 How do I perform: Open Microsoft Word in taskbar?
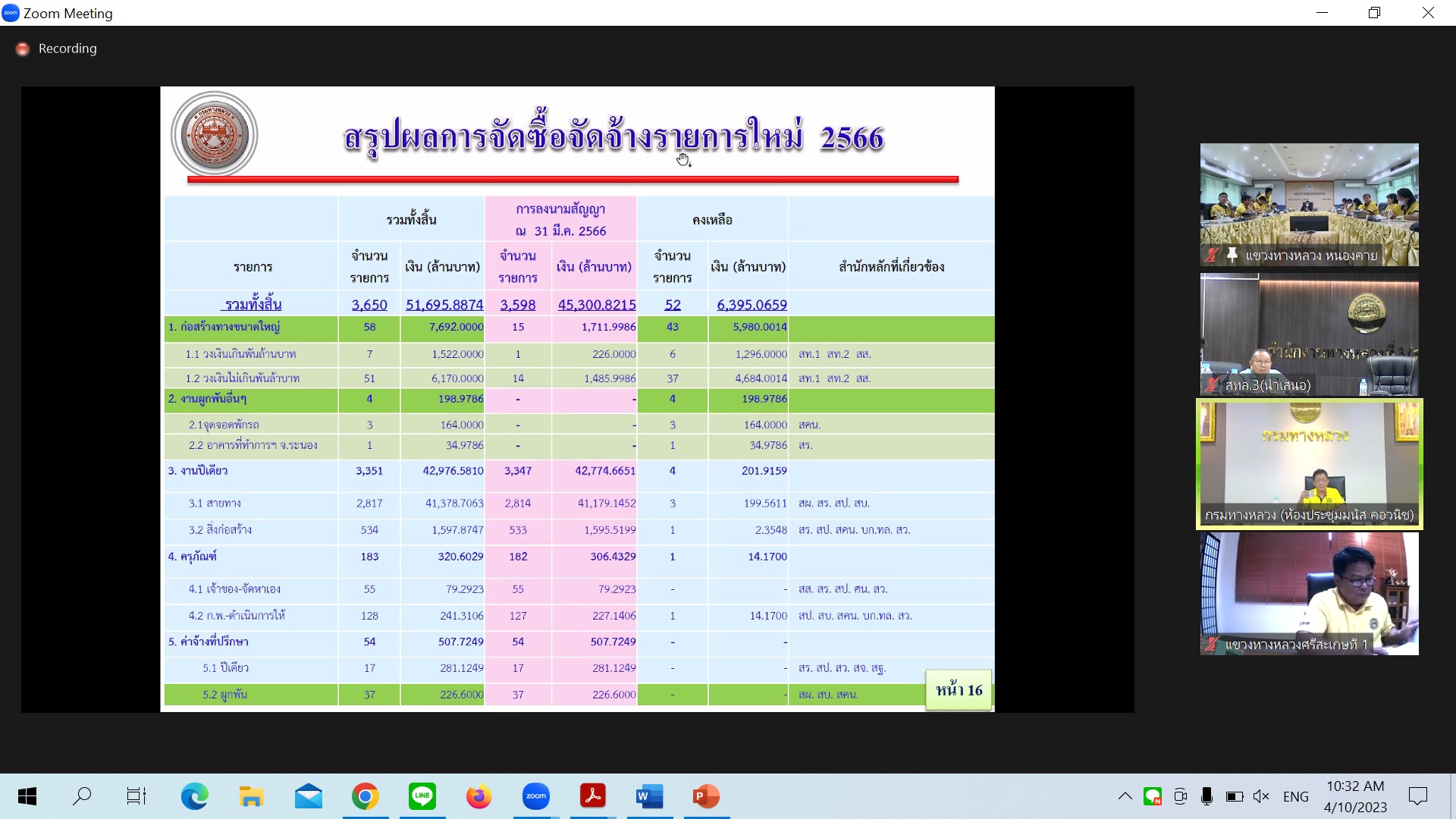[649, 796]
